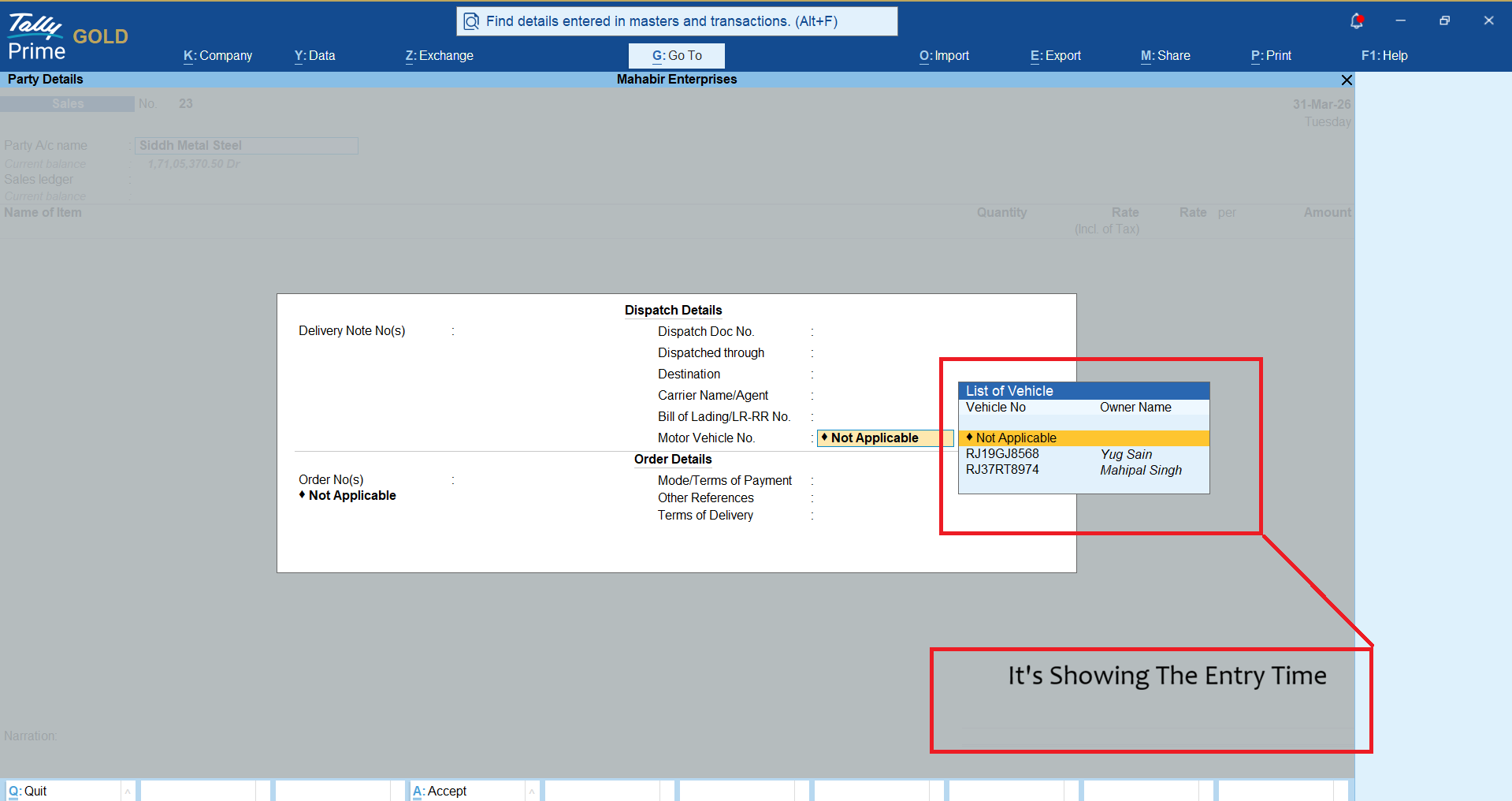Open the E: Export menu
The height and width of the screenshot is (801, 1512).
[1056, 56]
